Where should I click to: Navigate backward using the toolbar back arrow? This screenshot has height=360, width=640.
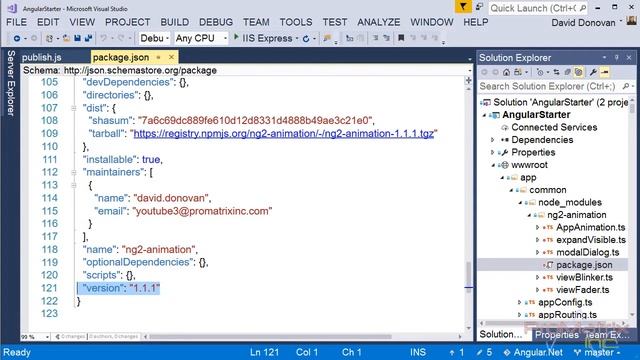pyautogui.click(x=17, y=38)
